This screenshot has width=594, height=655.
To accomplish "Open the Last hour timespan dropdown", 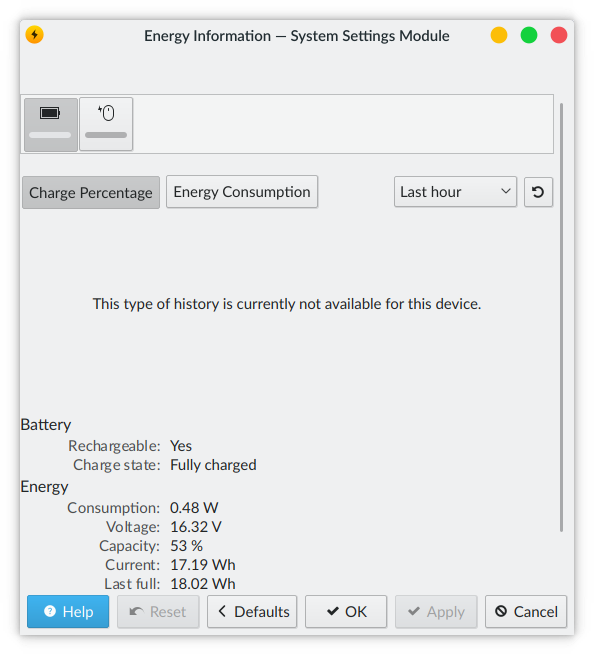I will tap(455, 192).
